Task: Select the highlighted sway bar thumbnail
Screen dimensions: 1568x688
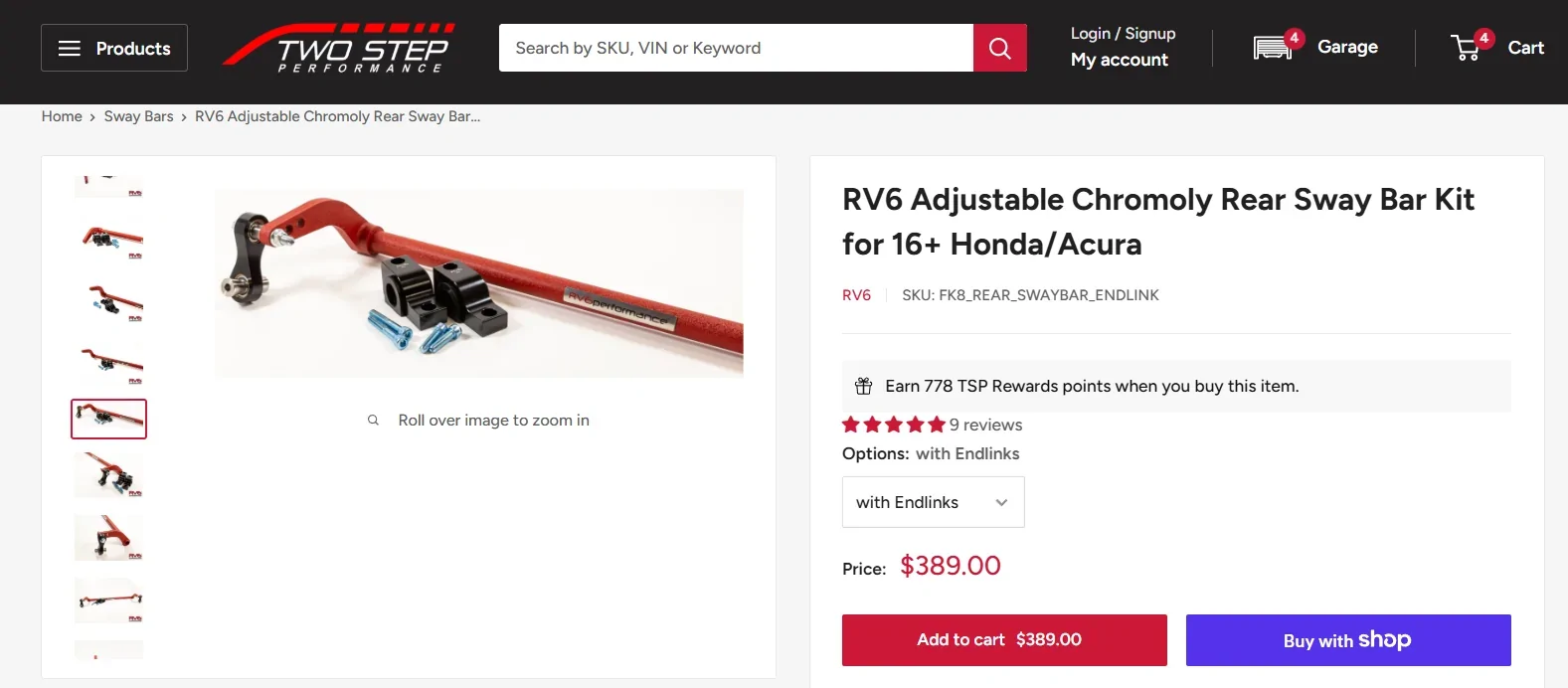Action: point(108,419)
